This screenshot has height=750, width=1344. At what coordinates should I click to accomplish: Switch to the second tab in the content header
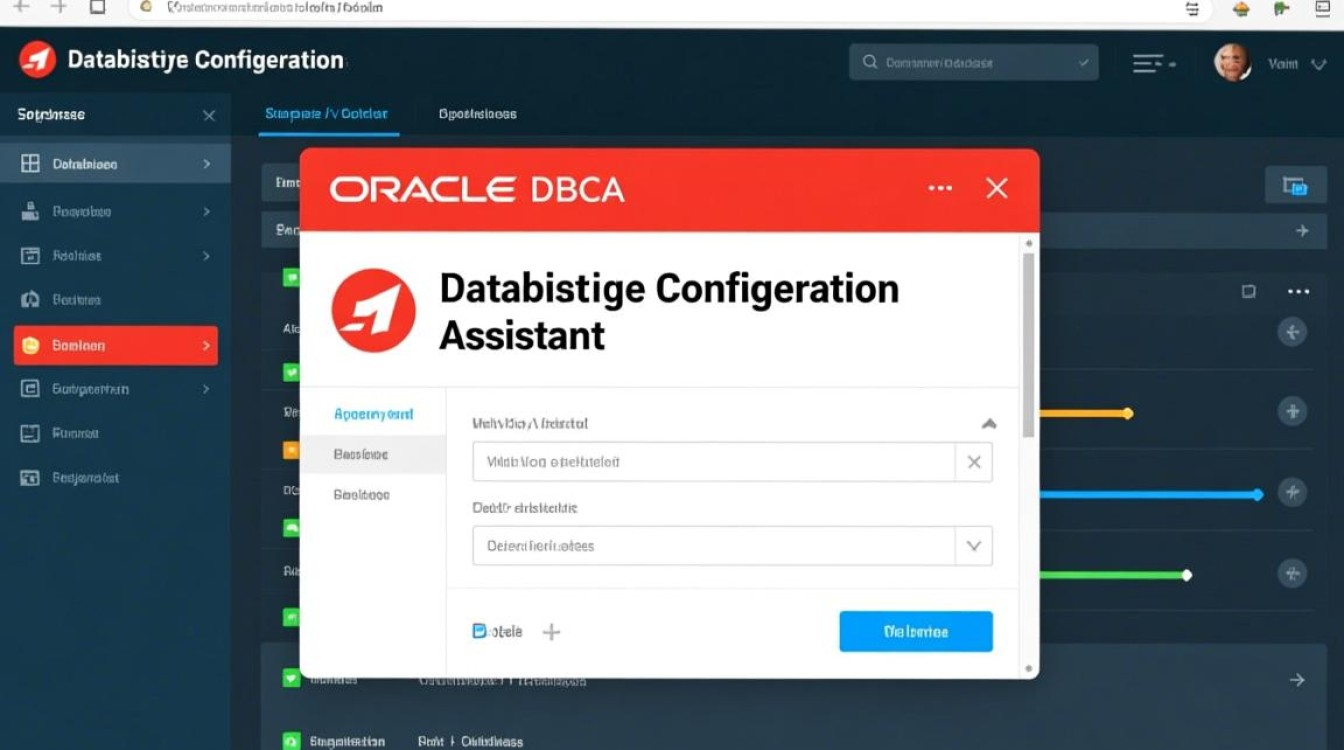477,114
